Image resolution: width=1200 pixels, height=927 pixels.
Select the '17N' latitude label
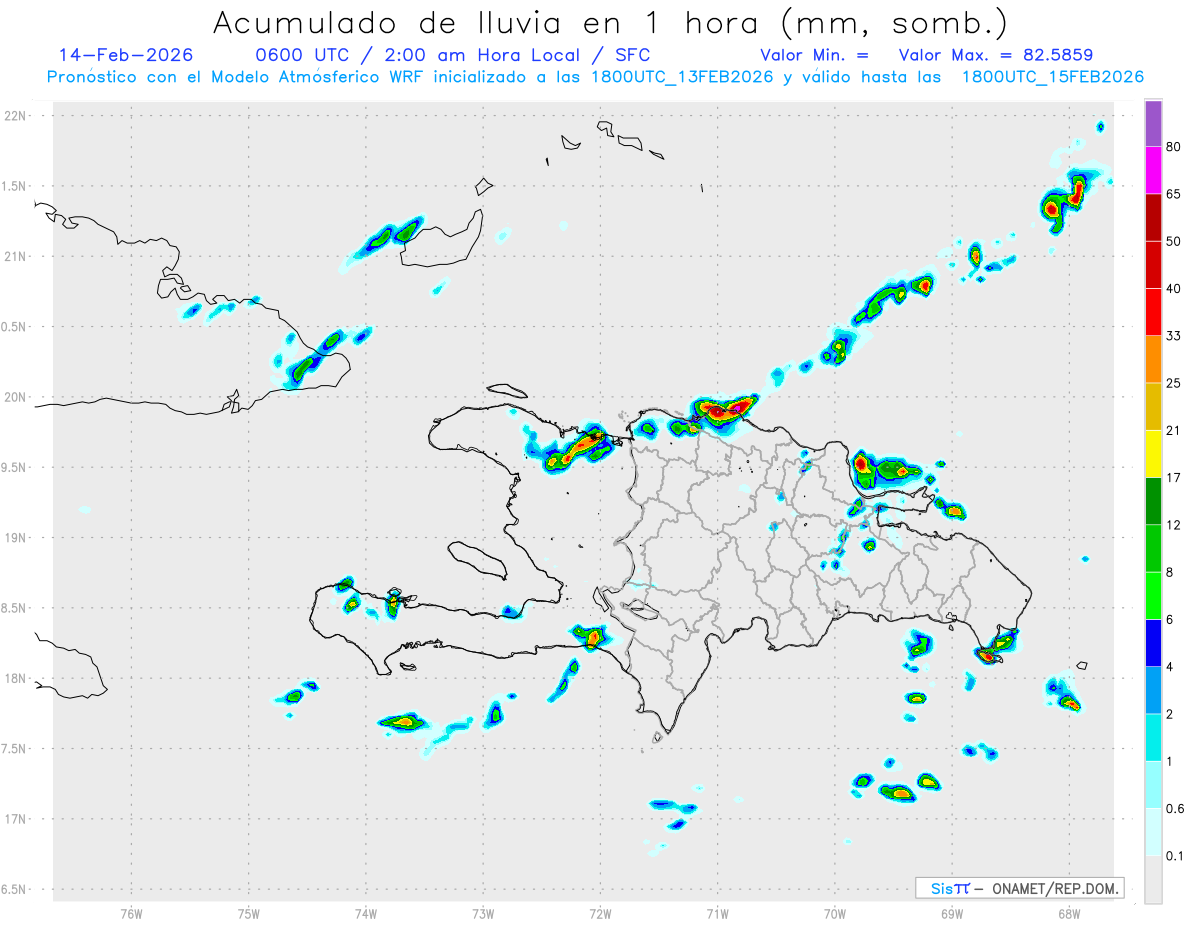point(15,819)
